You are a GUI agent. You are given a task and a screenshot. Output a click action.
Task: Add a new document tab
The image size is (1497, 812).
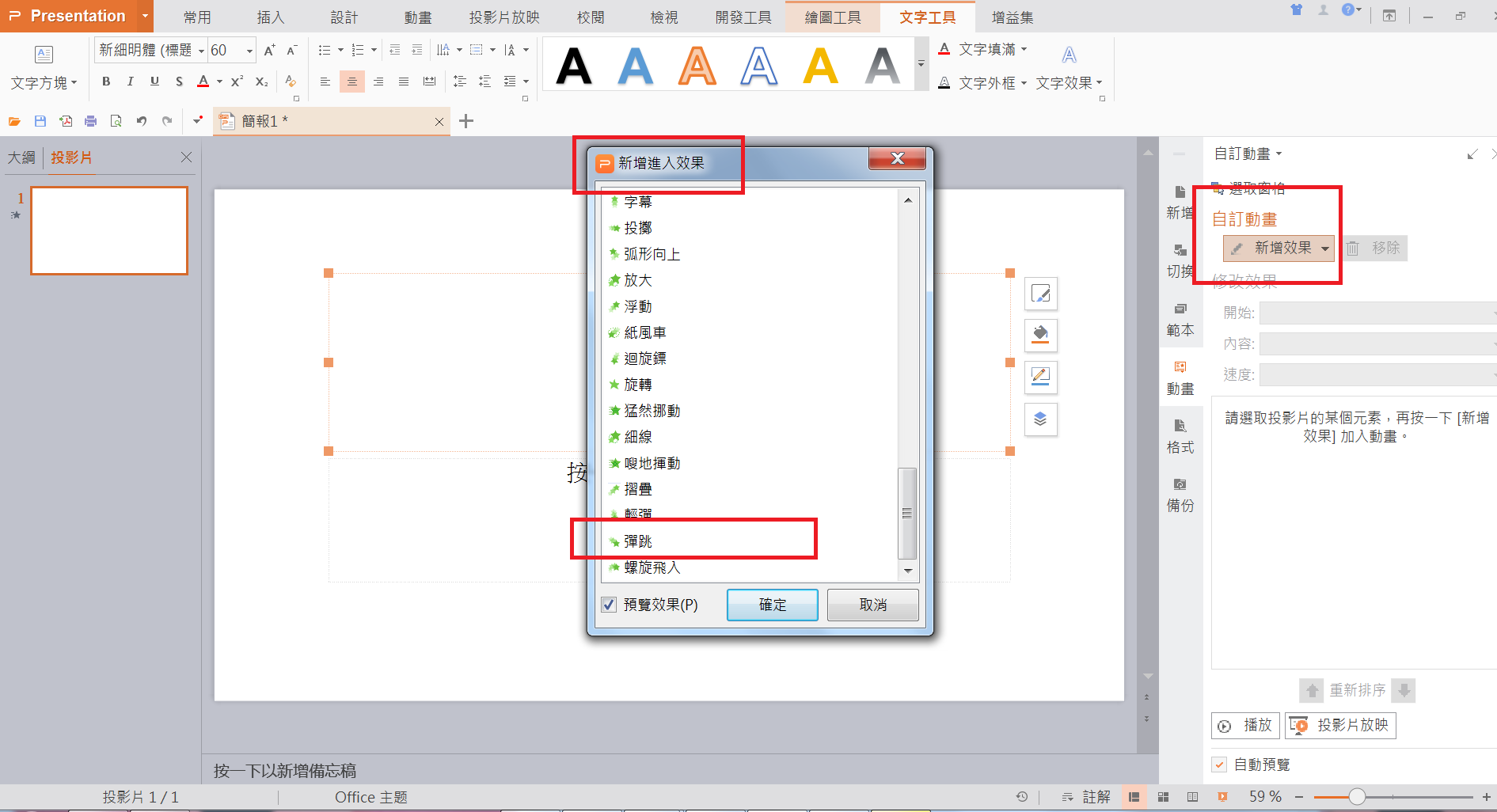(466, 121)
